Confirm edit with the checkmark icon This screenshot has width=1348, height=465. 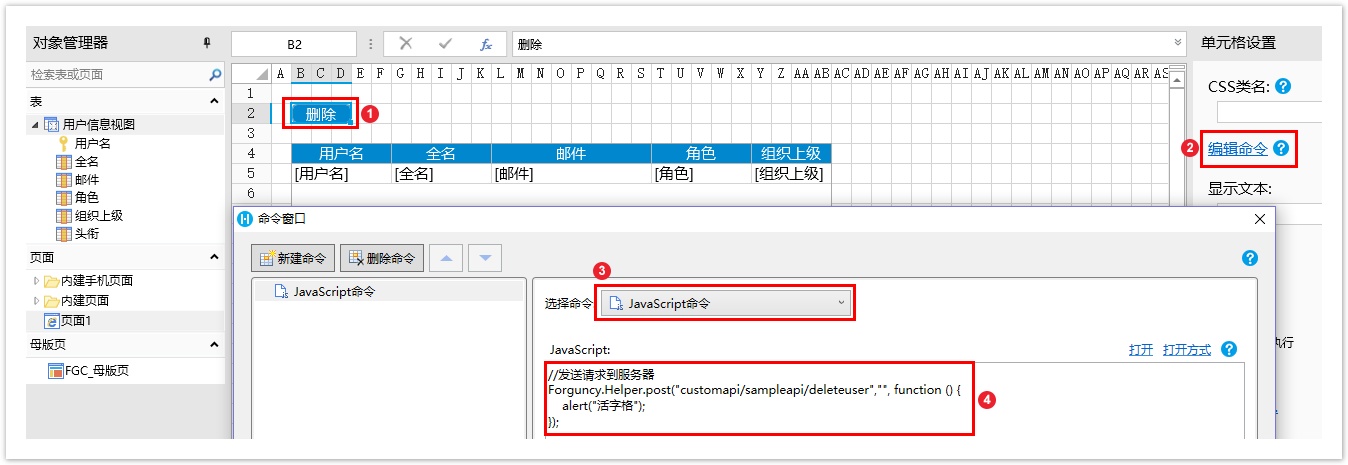[445, 44]
